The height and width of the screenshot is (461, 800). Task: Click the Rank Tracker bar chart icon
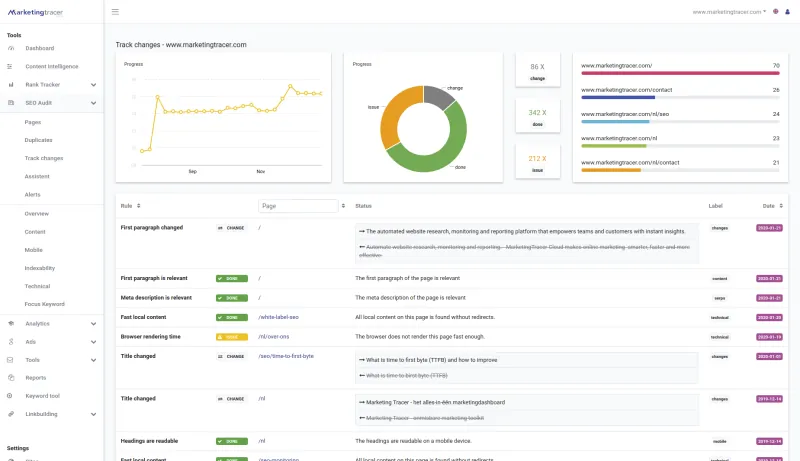coord(11,85)
